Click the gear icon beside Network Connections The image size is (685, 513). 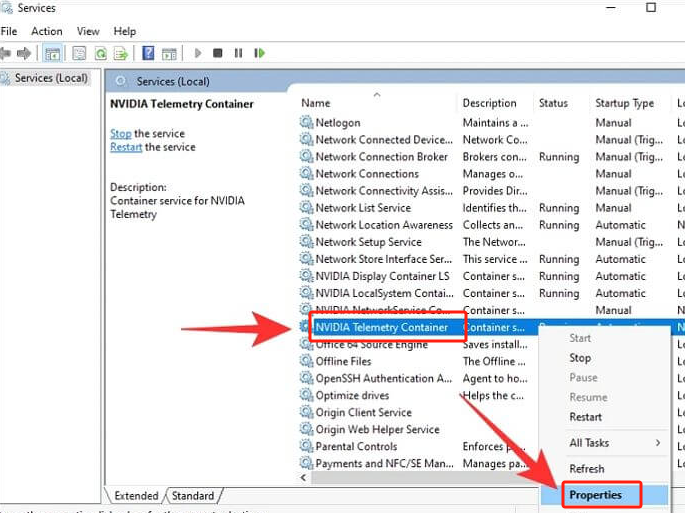pyautogui.click(x=306, y=173)
